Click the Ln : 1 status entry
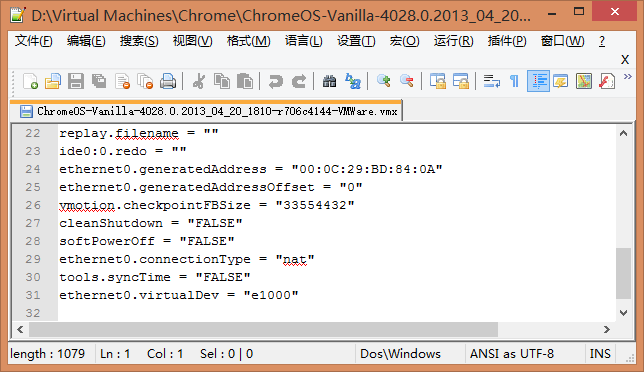Viewport: 644px width, 372px height. coord(115,354)
